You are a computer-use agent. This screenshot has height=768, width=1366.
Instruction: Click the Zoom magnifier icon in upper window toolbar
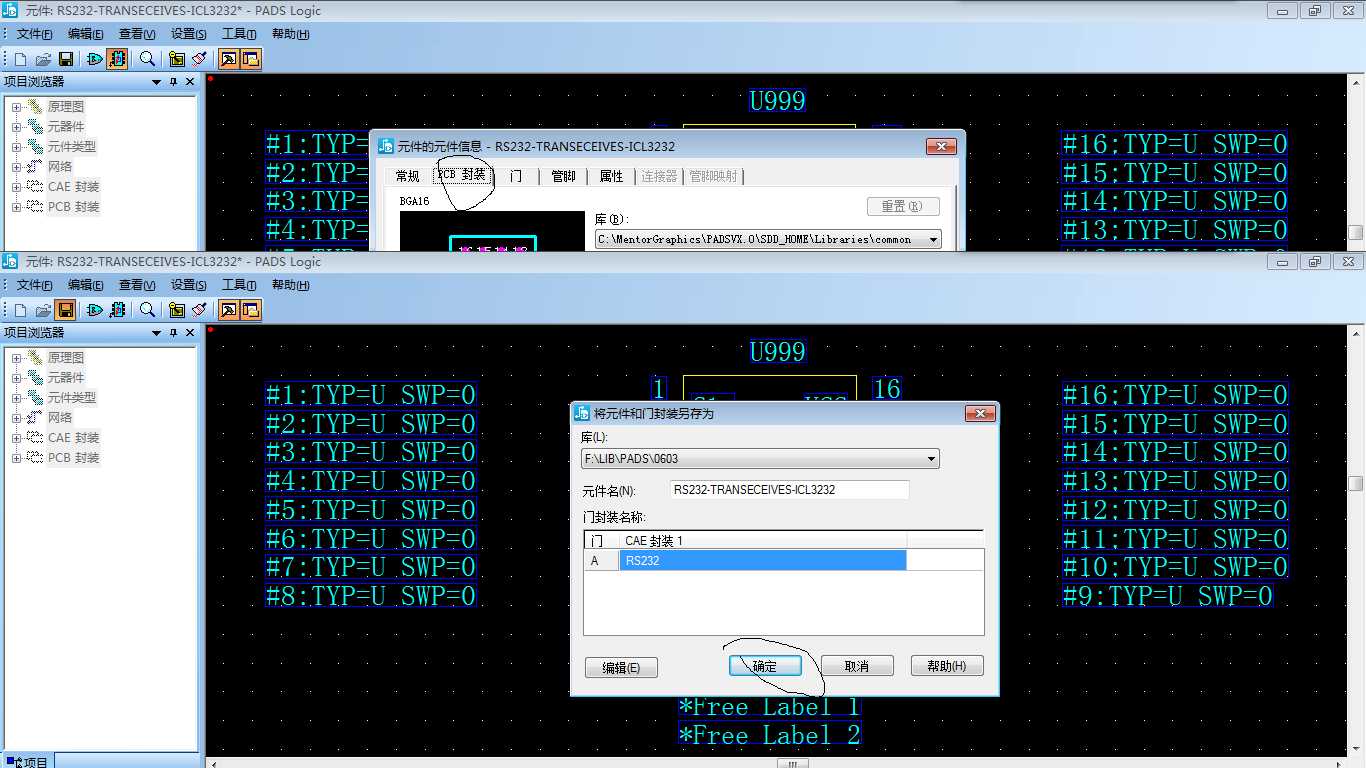[x=147, y=59]
